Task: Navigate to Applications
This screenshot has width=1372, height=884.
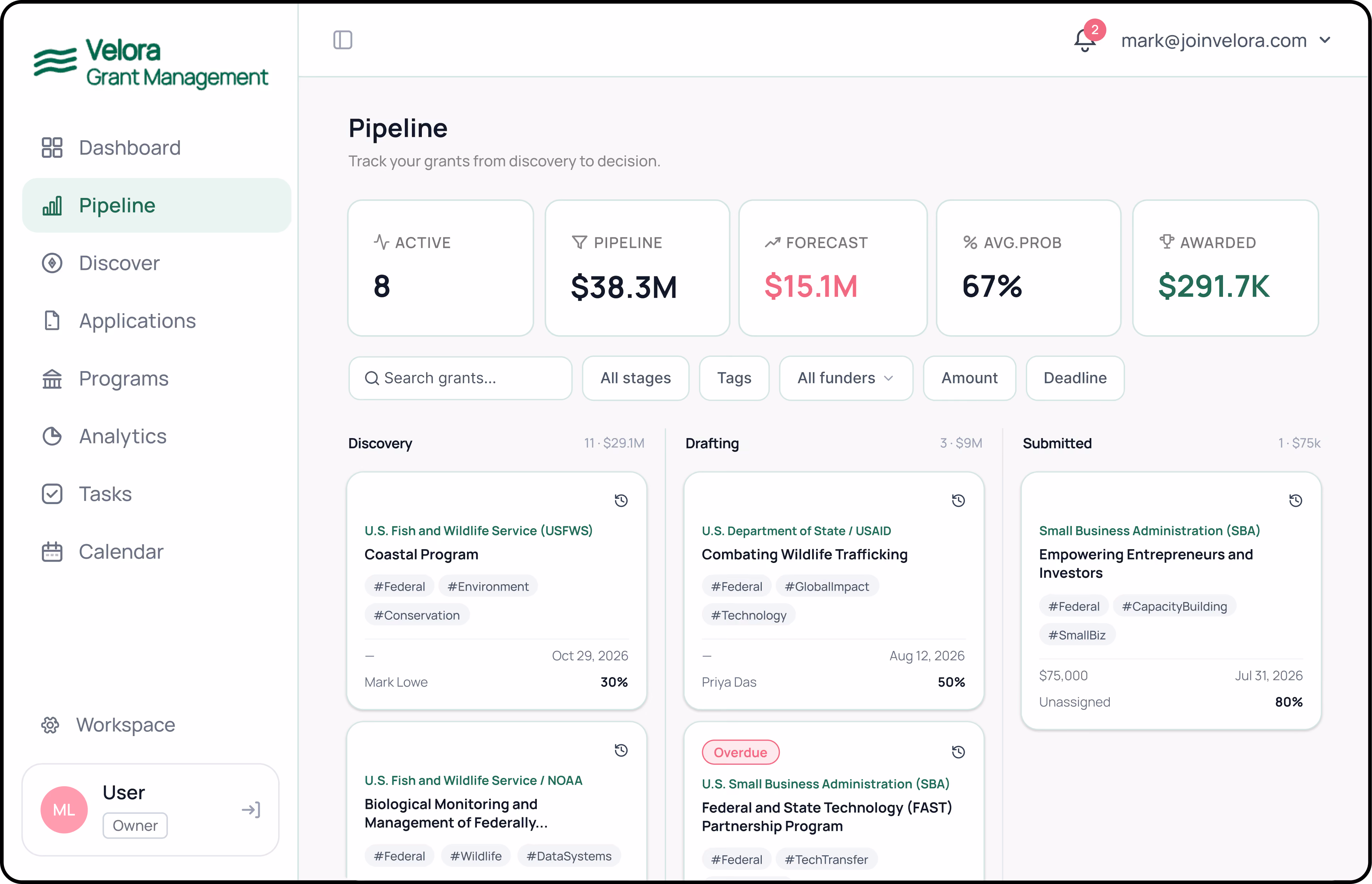Action: tap(156, 321)
